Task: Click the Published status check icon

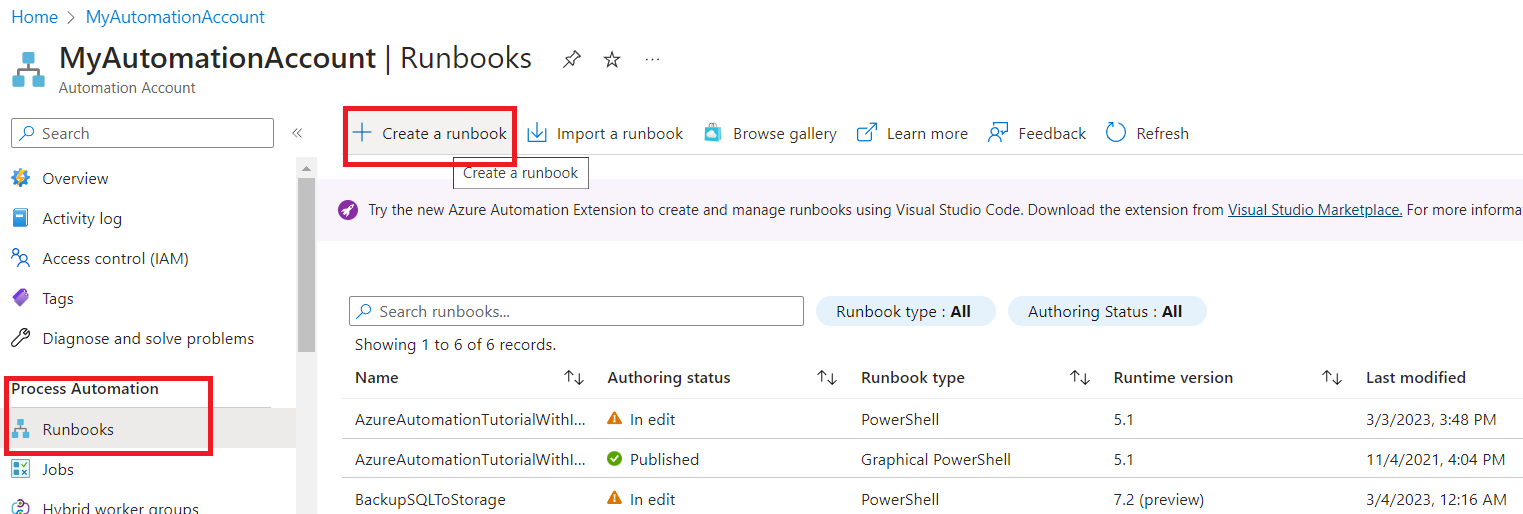Action: (x=615, y=459)
